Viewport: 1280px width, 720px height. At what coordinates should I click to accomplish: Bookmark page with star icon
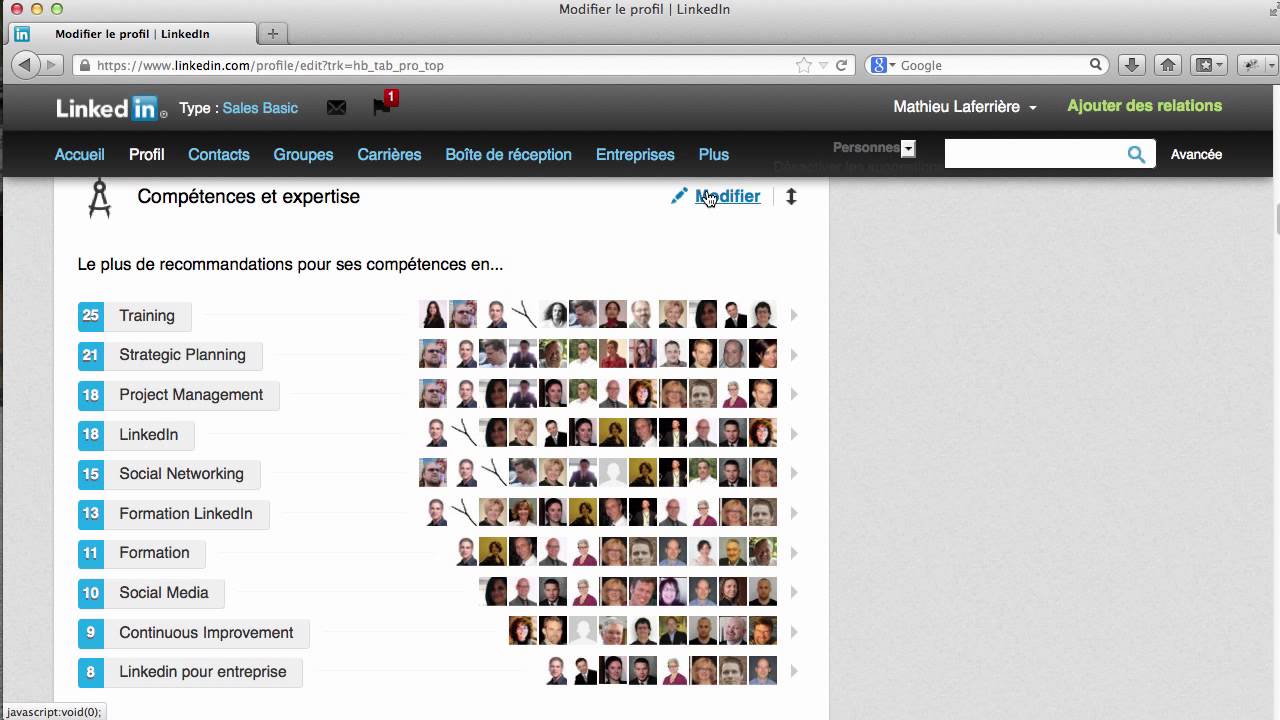coord(804,65)
